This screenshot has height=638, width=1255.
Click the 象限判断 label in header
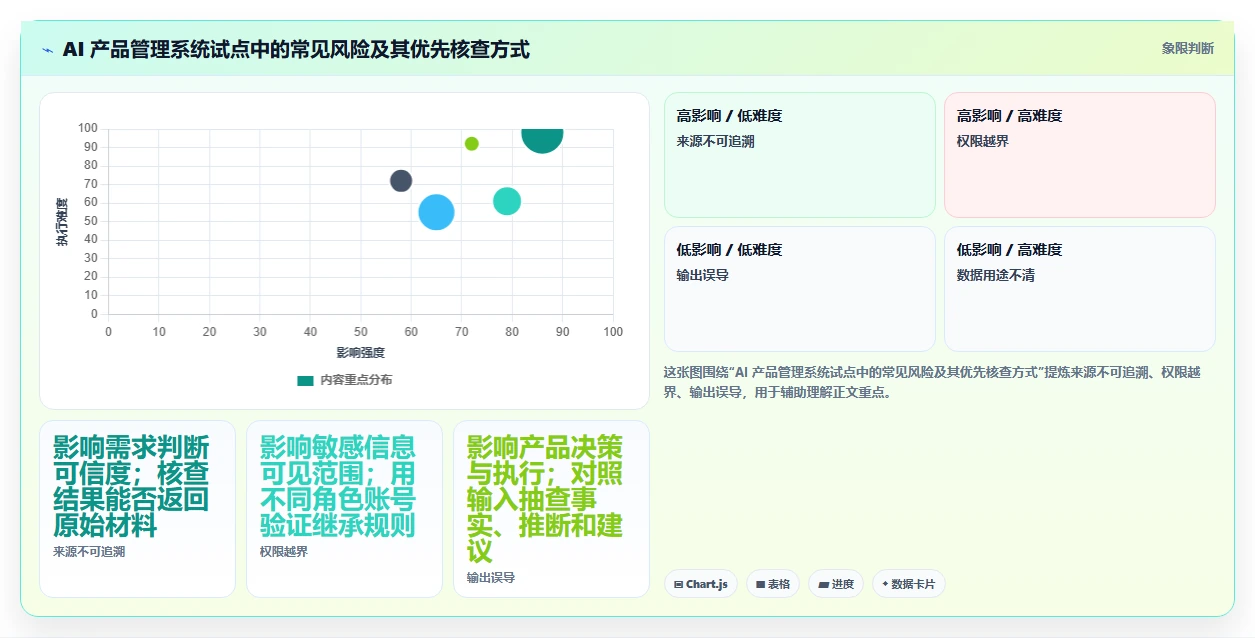pos(1188,48)
